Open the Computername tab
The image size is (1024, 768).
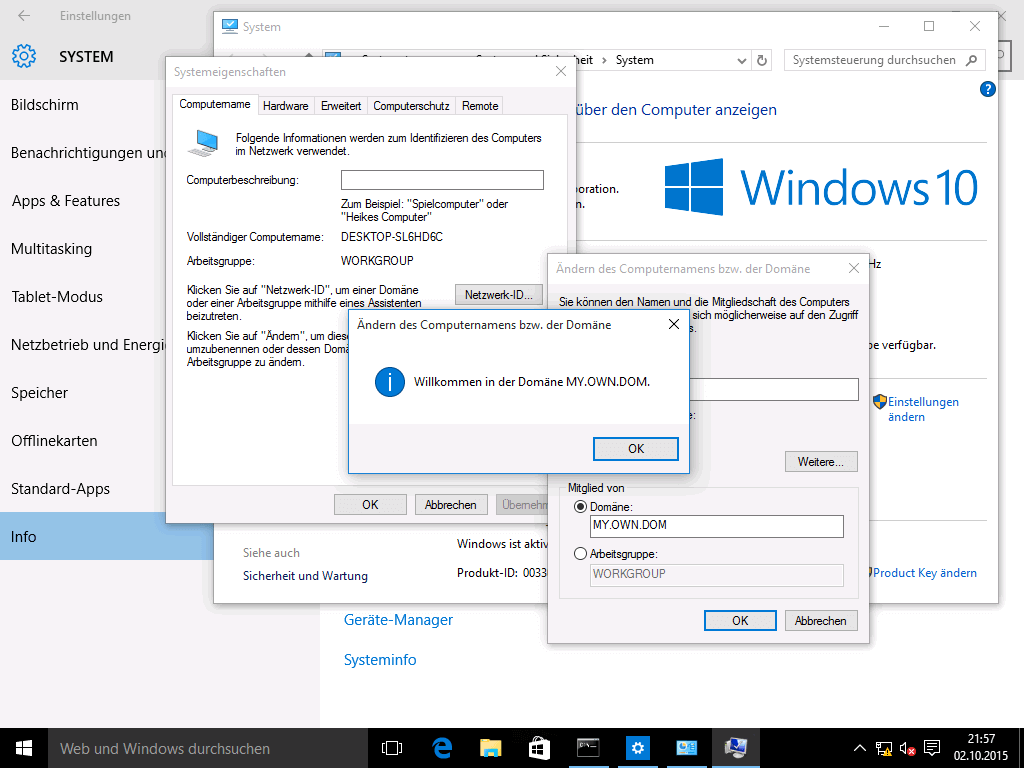coord(215,104)
